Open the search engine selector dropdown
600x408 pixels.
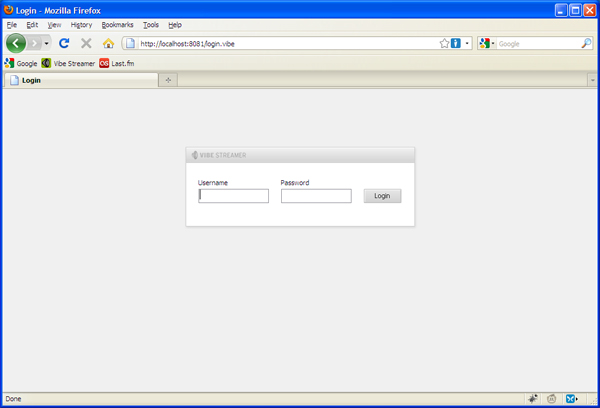click(487, 43)
